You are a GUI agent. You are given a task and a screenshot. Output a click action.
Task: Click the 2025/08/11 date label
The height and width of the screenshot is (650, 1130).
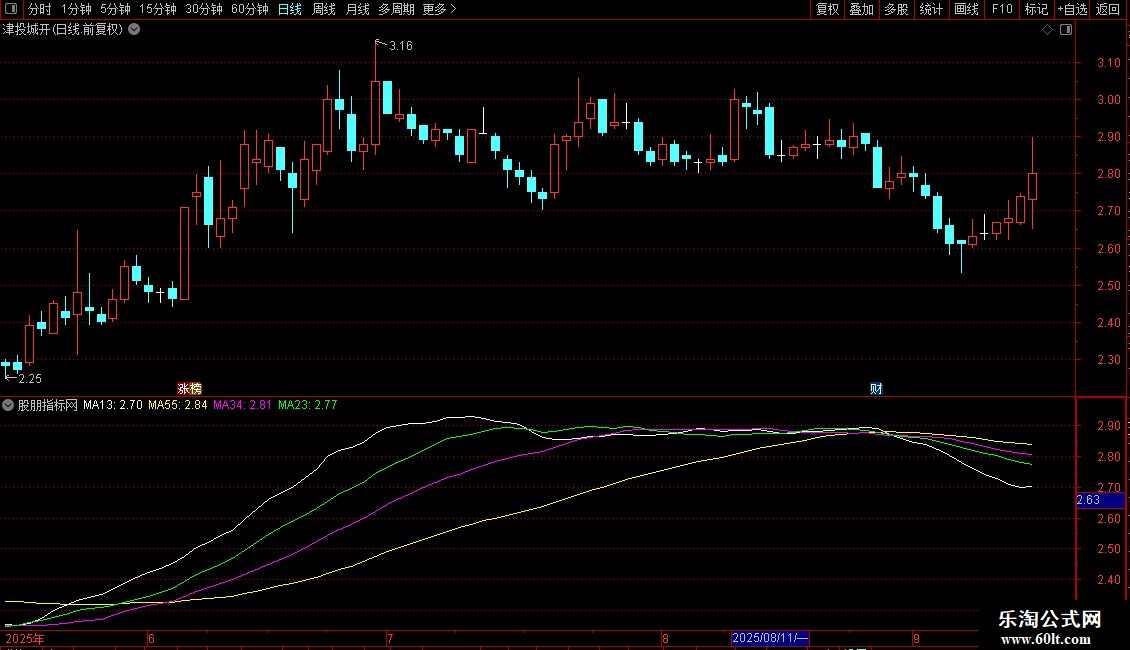[770, 638]
